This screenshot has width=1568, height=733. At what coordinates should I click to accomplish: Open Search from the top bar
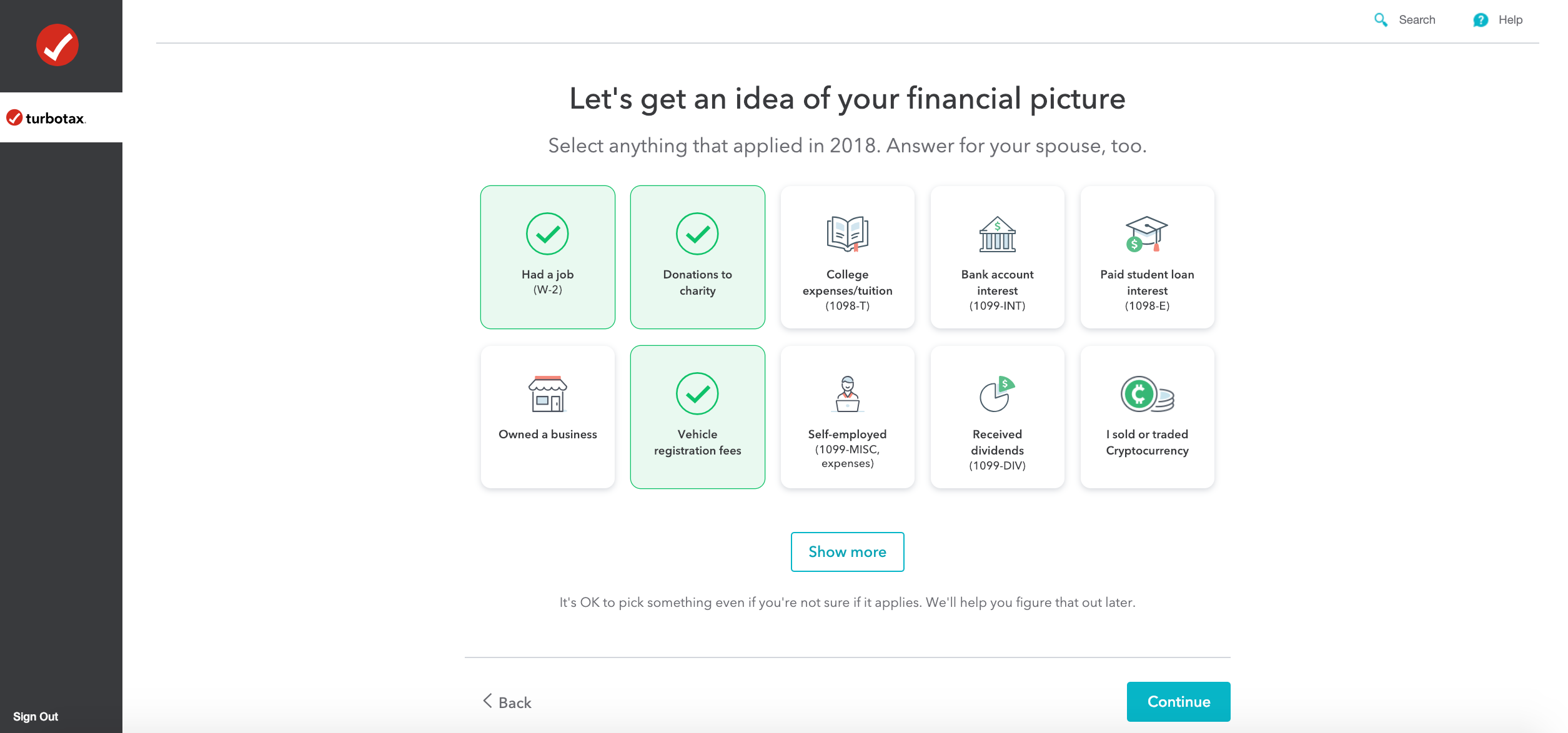(x=1416, y=19)
